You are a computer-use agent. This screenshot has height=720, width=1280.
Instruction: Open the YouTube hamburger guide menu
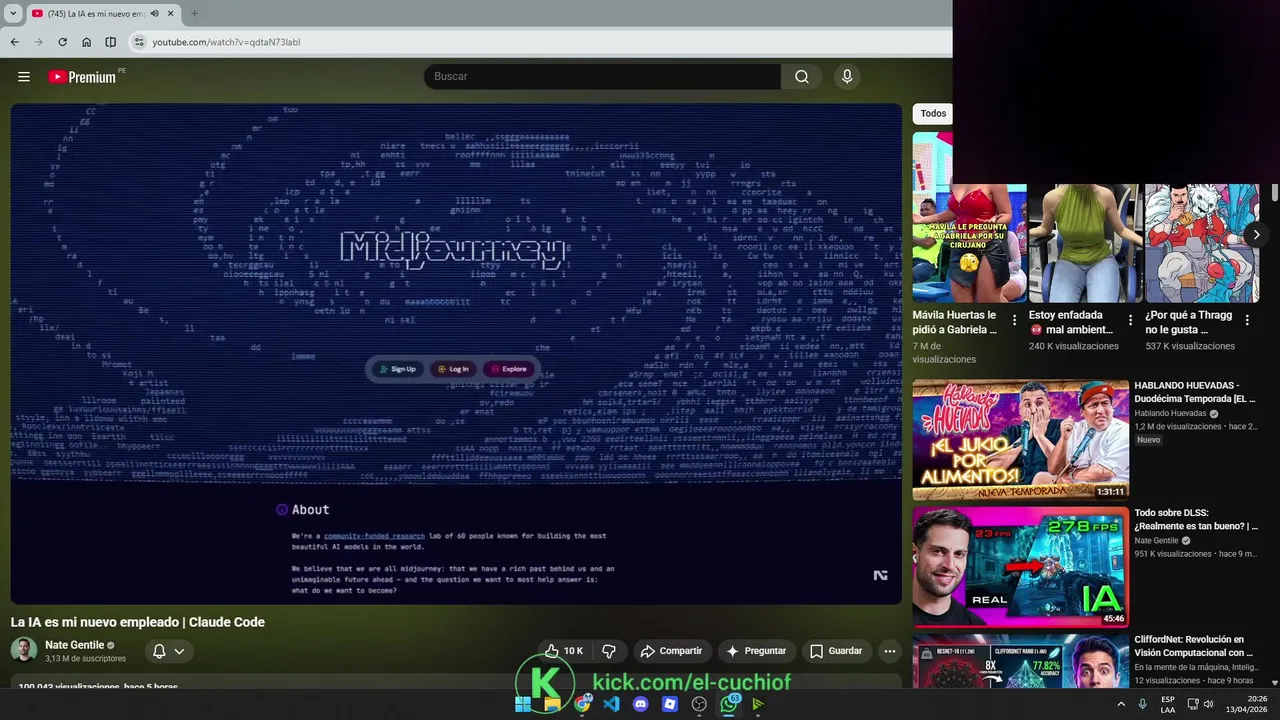pyautogui.click(x=24, y=77)
